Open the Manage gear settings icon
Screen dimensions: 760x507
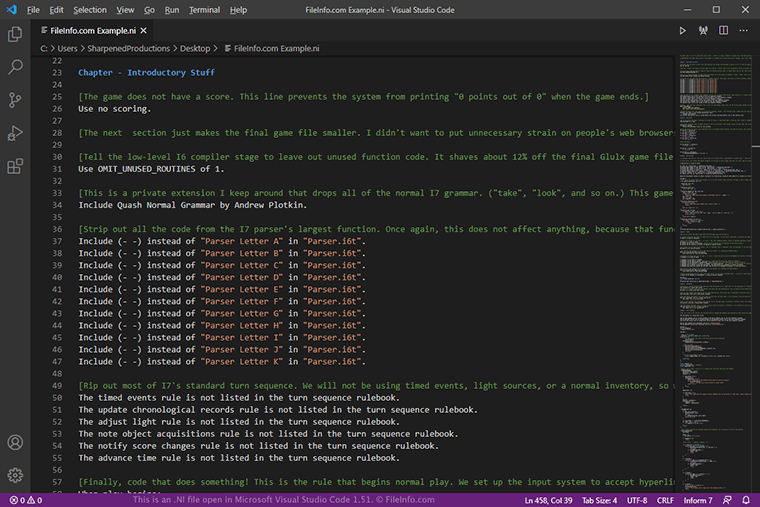[15, 475]
